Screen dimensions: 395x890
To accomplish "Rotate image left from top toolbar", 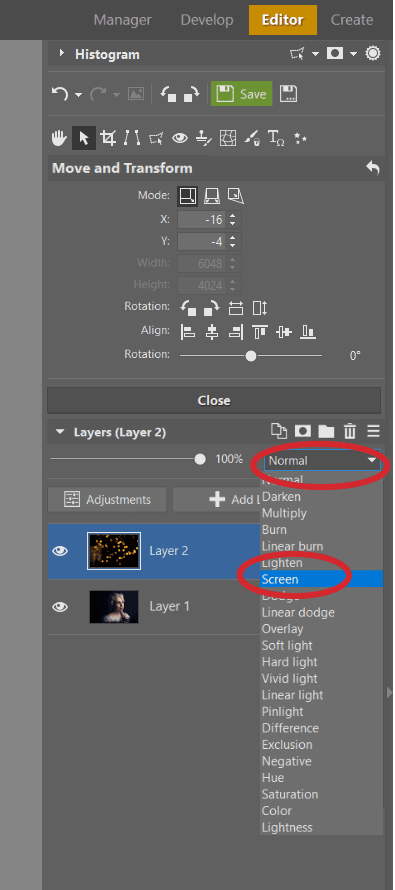I will click(x=169, y=94).
